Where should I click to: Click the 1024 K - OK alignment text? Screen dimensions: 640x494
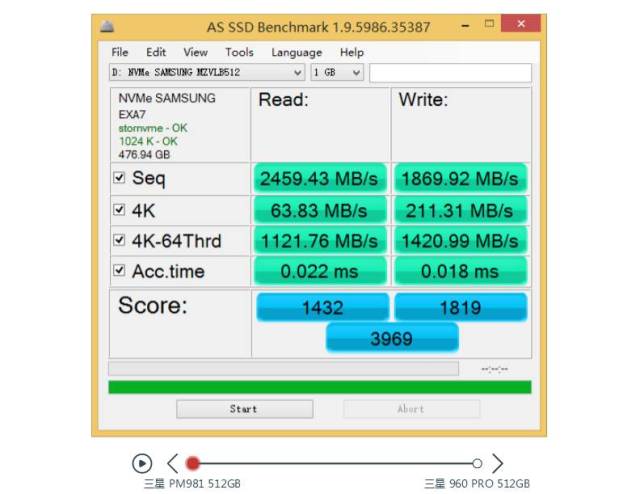(x=148, y=141)
